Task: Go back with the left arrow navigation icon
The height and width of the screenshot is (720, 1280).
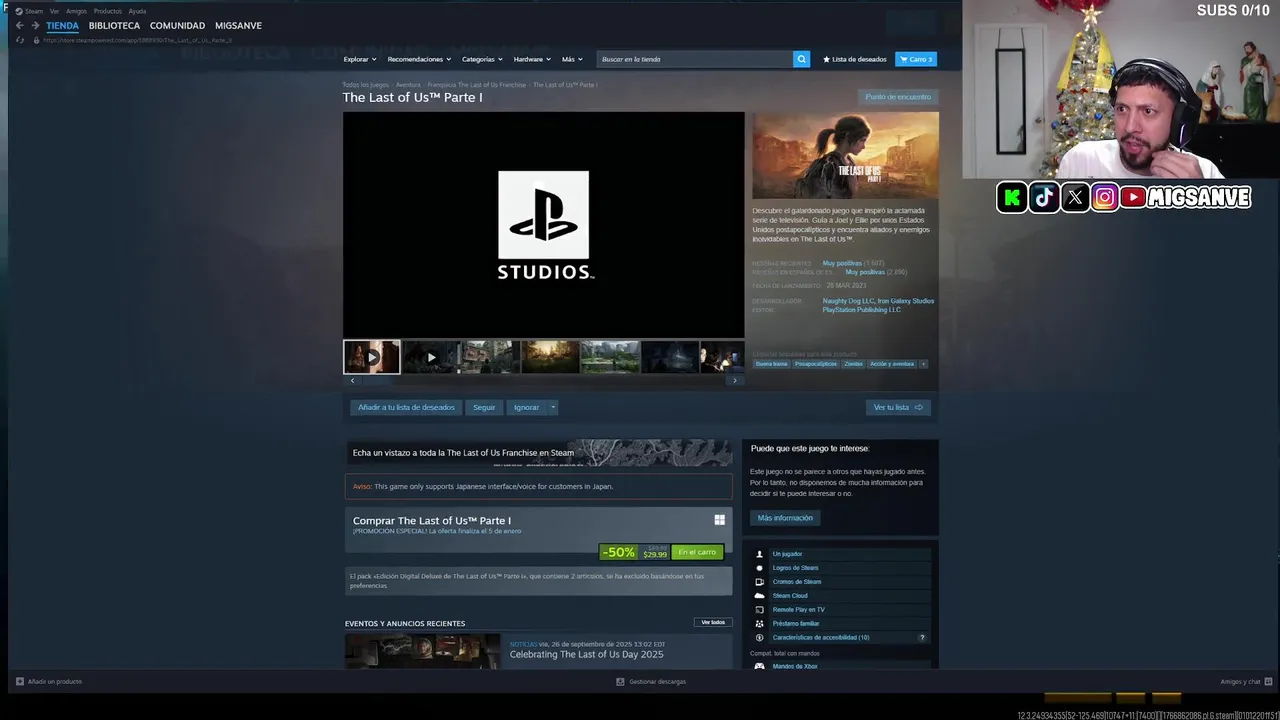Action: click(19, 25)
